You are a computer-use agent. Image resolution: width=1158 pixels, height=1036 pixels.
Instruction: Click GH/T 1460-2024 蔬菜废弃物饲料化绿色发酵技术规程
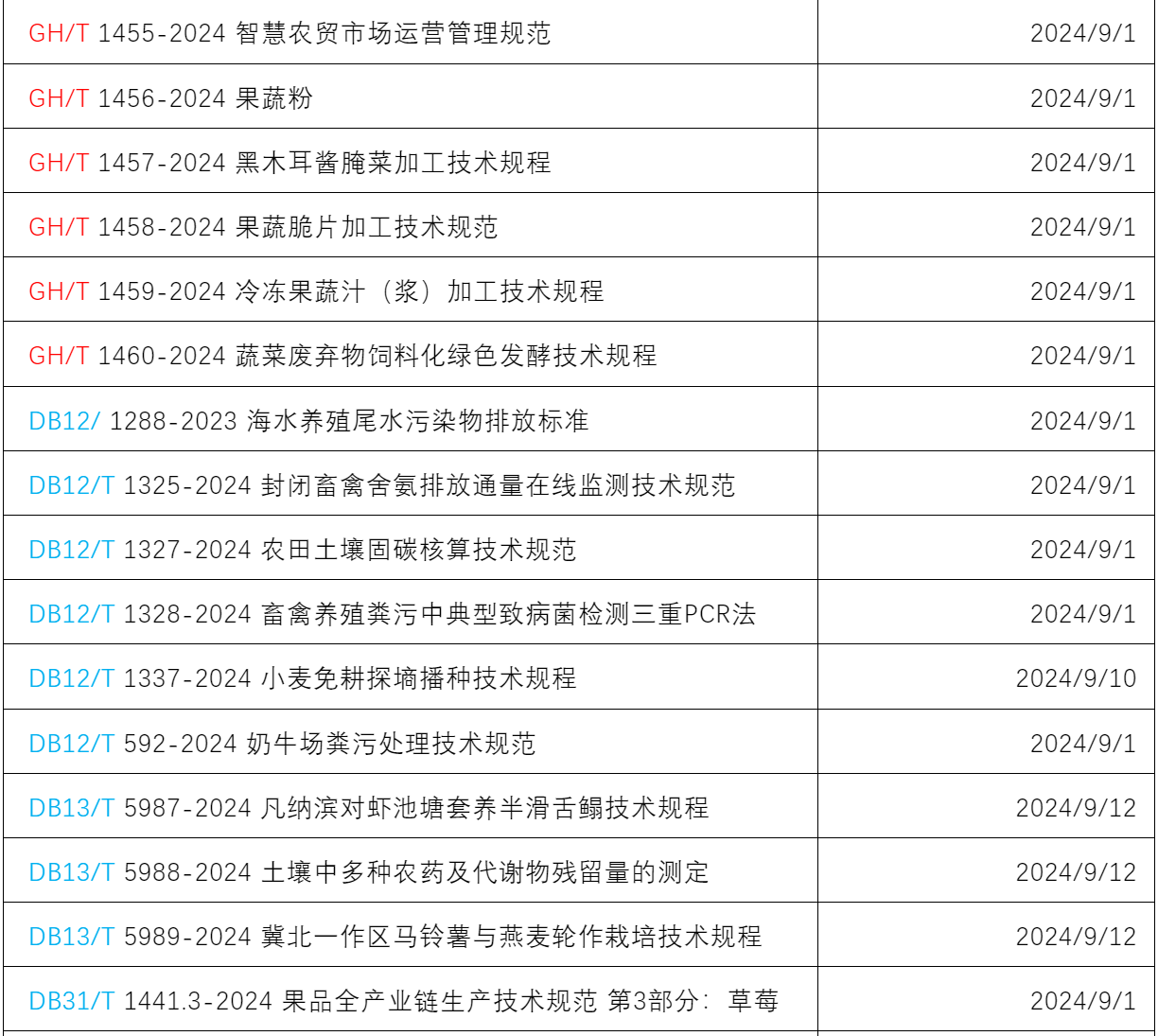click(x=342, y=356)
